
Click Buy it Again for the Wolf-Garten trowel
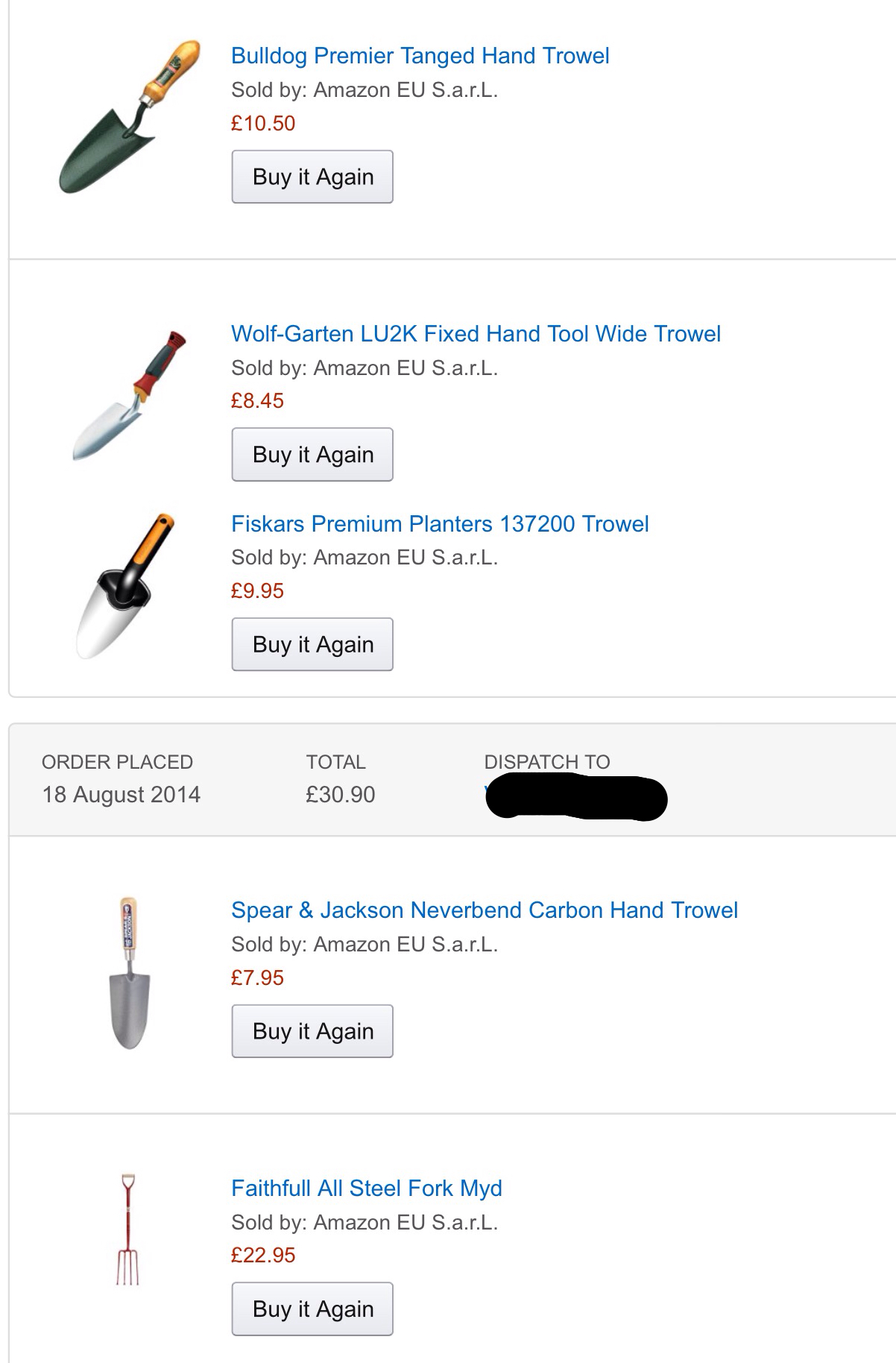click(x=312, y=454)
